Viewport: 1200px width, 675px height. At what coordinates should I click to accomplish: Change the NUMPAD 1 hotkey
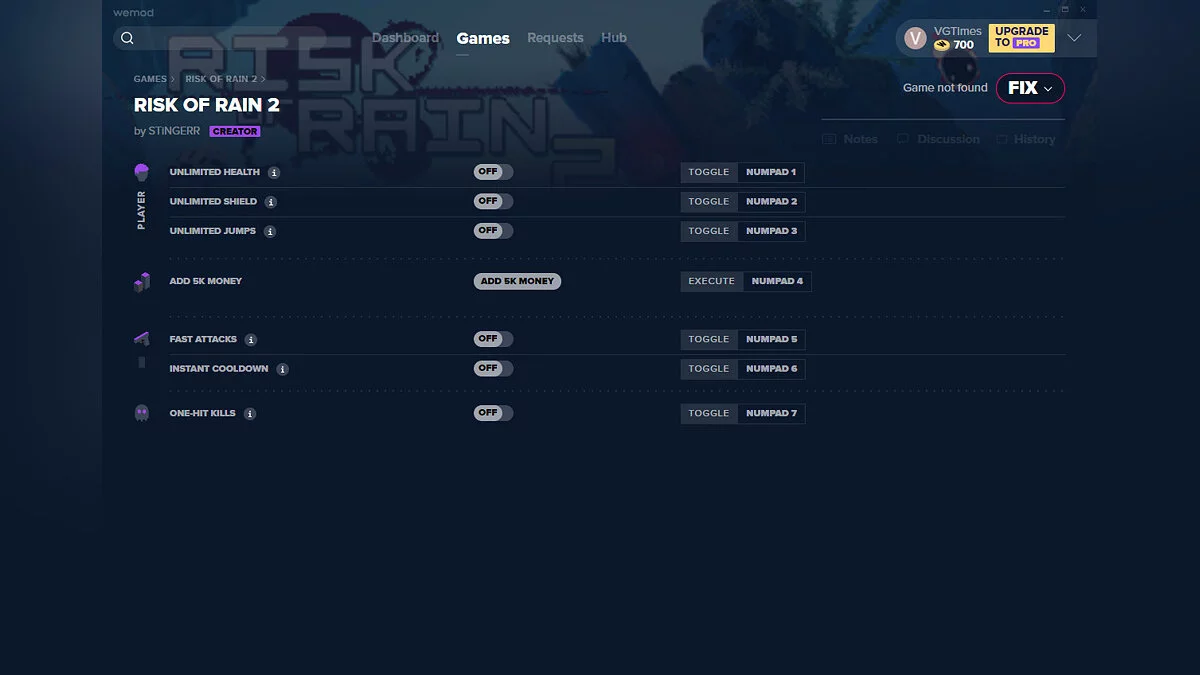coord(771,172)
